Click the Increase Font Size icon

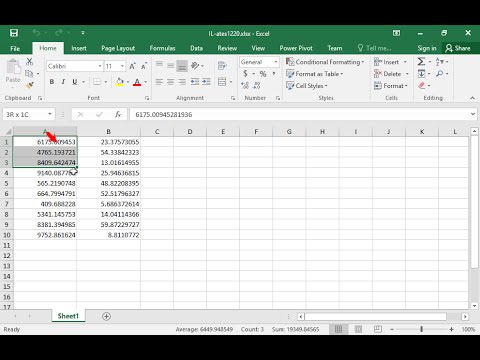pyautogui.click(x=132, y=66)
